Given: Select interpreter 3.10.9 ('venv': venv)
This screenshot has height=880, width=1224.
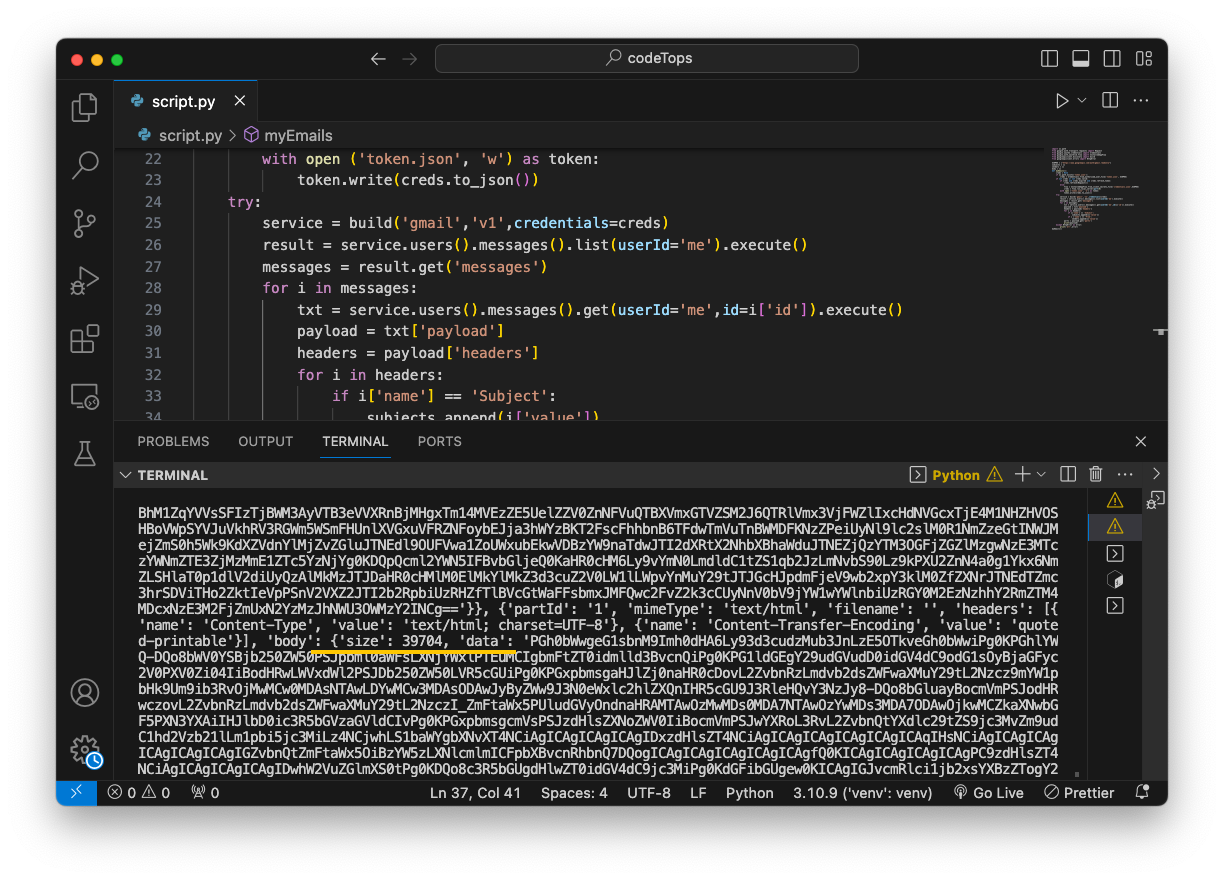Looking at the screenshot, I should click(861, 793).
